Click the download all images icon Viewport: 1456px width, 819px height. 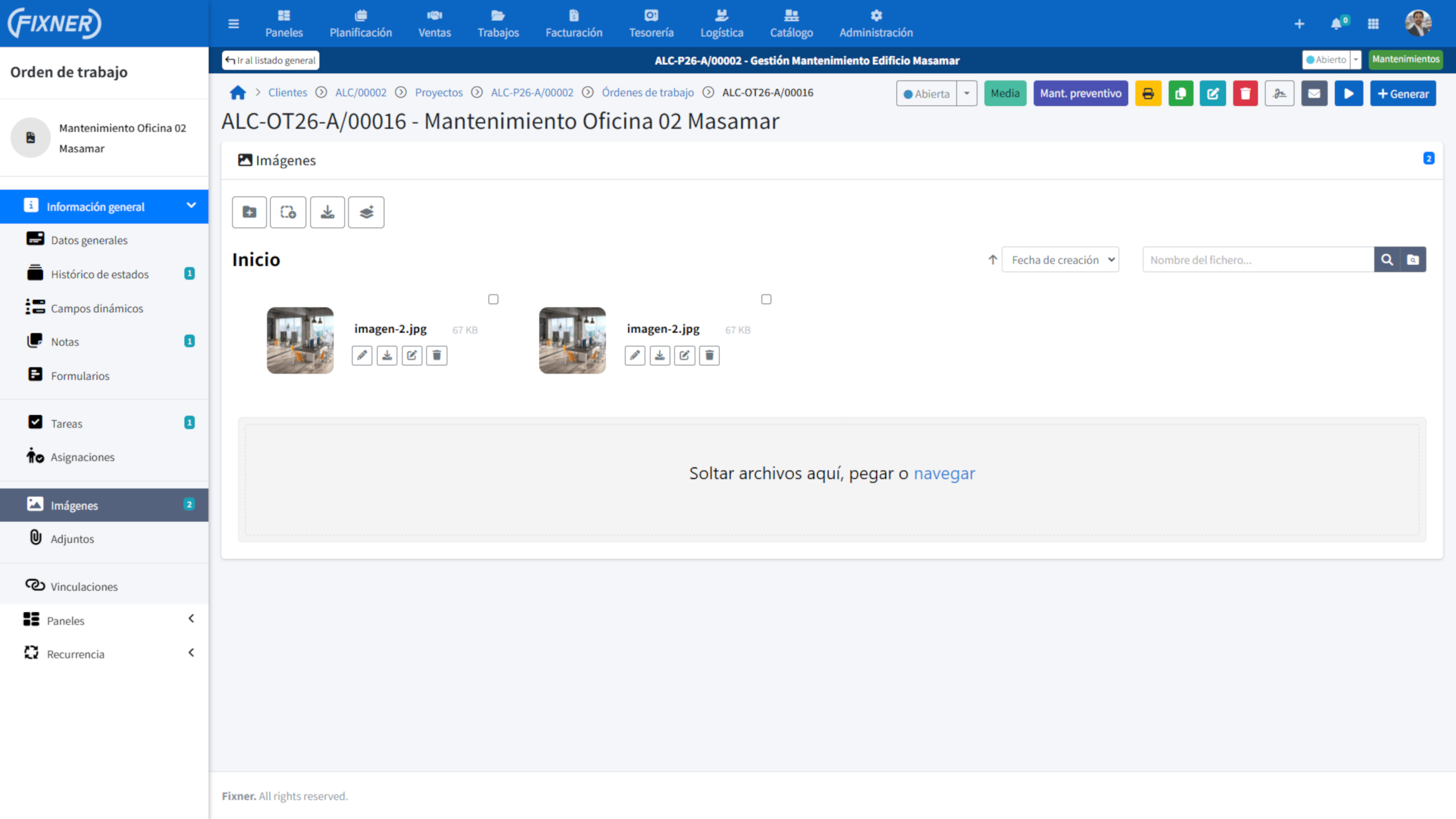click(327, 213)
